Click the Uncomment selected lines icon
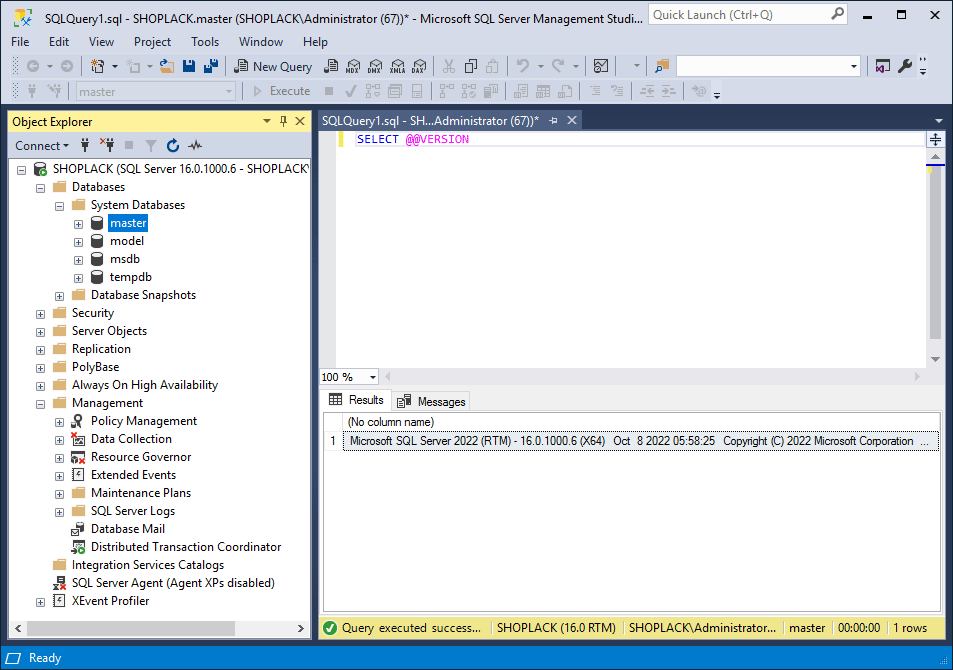The image size is (953, 670). [x=617, y=91]
